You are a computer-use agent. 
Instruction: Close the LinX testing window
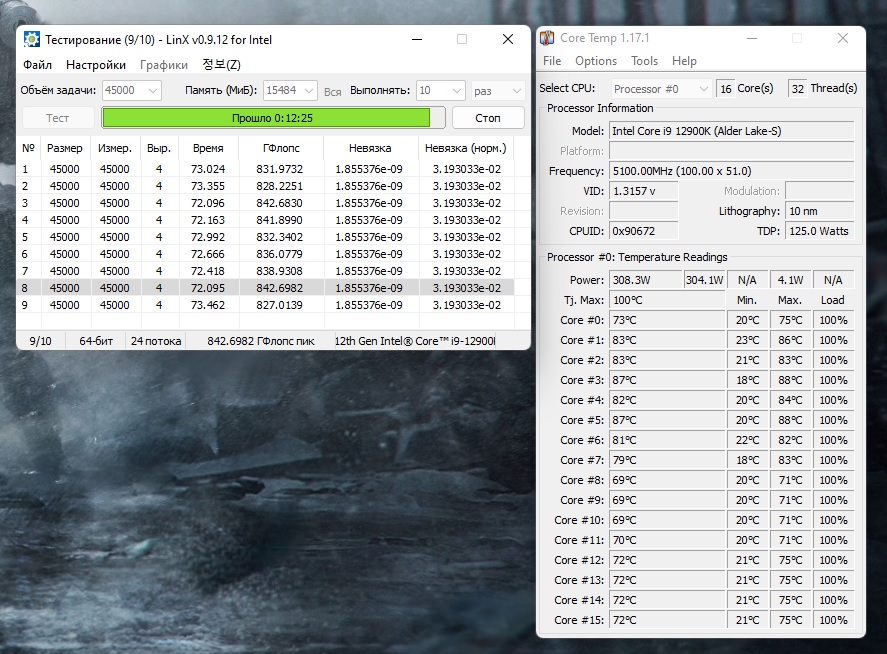click(507, 40)
